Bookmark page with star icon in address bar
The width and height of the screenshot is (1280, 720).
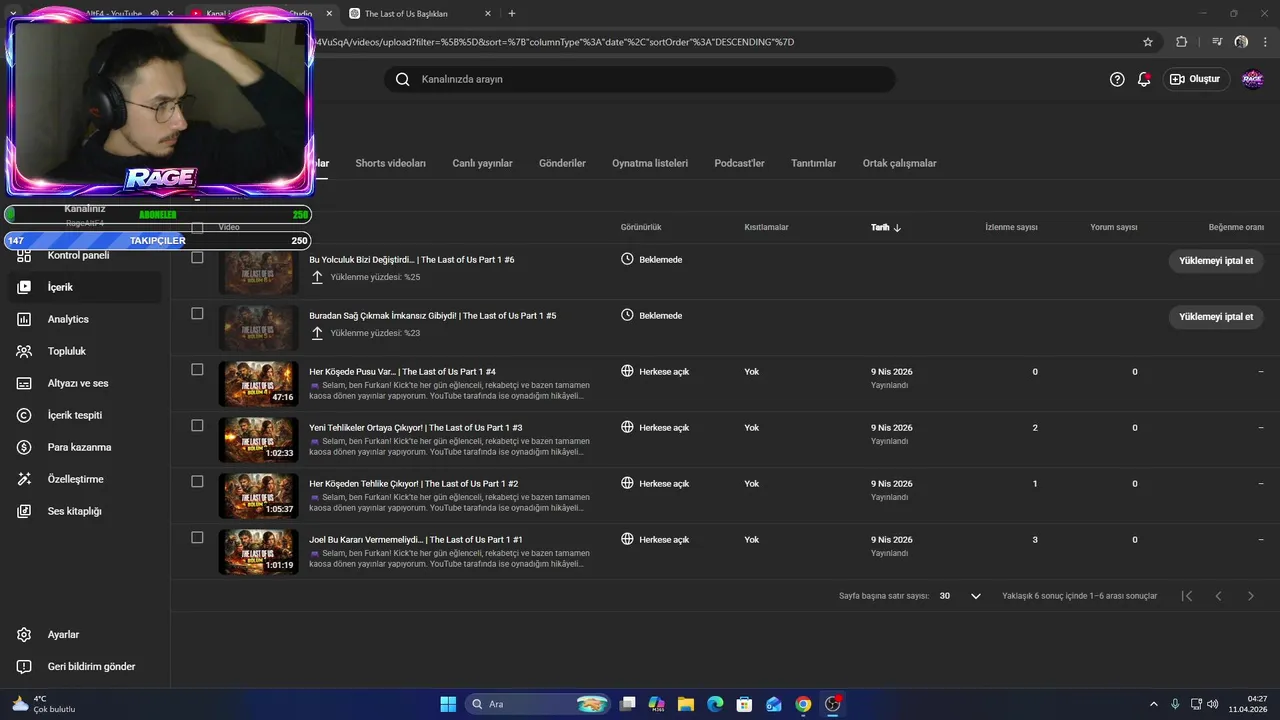tap(1148, 42)
